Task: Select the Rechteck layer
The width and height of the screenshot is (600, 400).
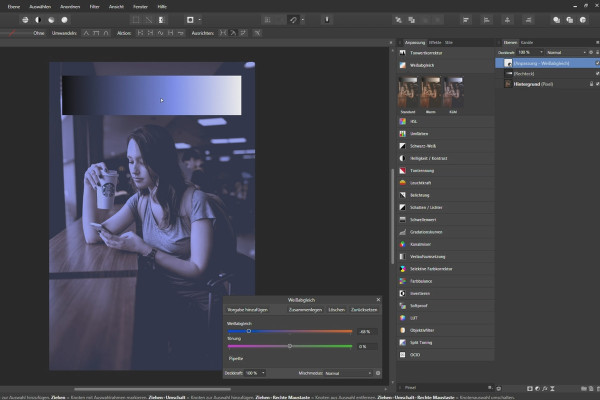Action: 547,73
